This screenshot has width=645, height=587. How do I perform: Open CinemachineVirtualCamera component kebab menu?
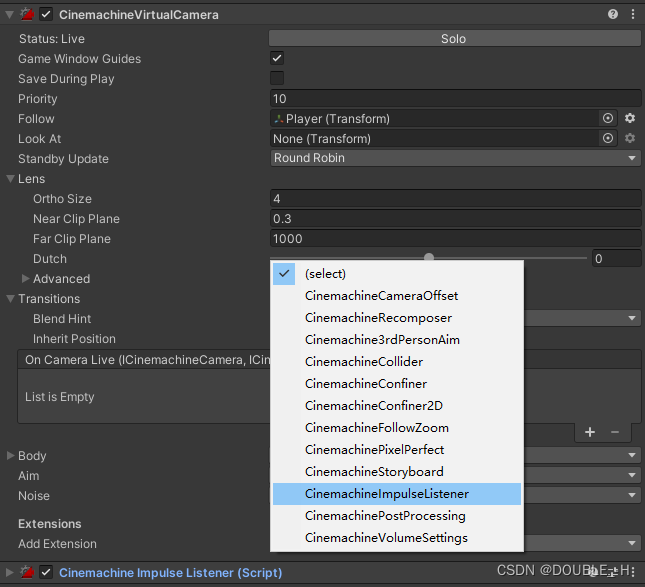[633, 14]
